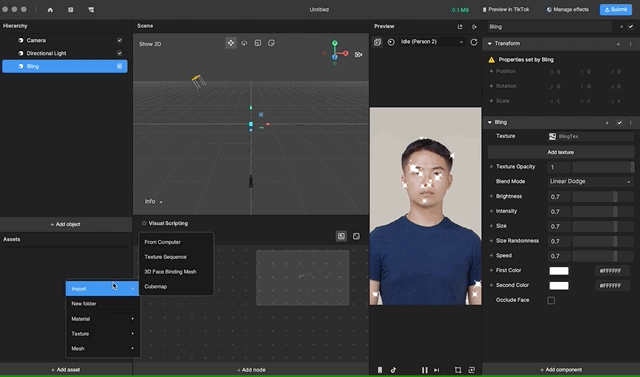This screenshot has height=377, width=640.
Task: Click the preview media source icon
Action: point(378,42)
